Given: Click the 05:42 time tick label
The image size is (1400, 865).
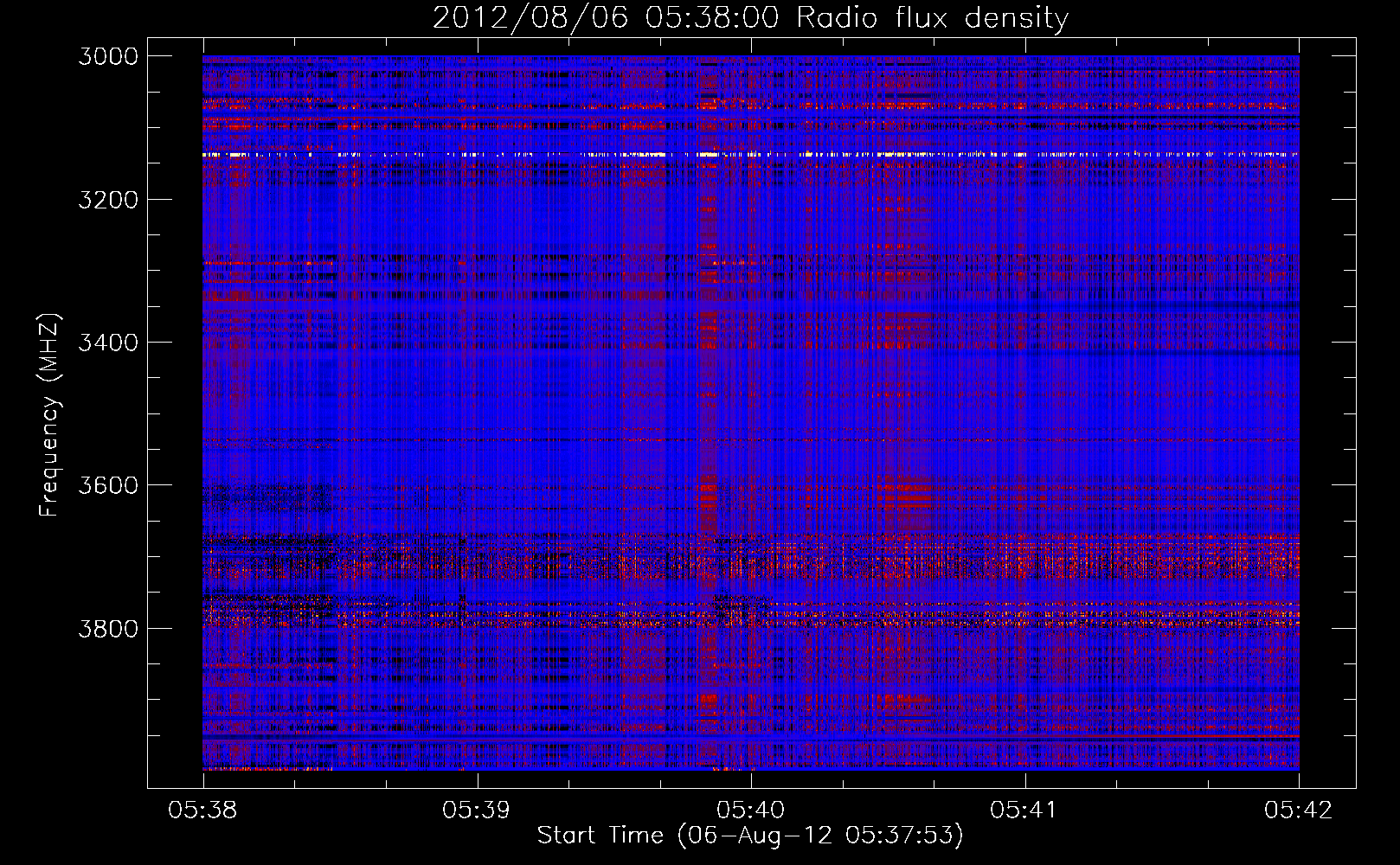Looking at the screenshot, I should coord(1299,810).
